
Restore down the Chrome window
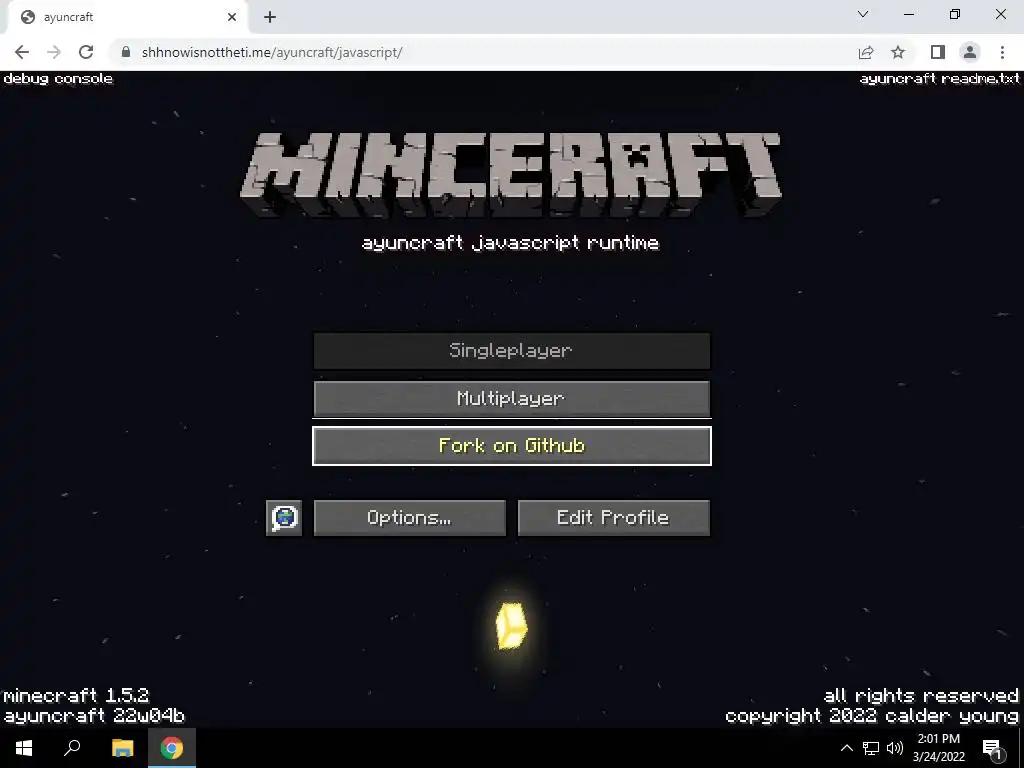pos(955,14)
